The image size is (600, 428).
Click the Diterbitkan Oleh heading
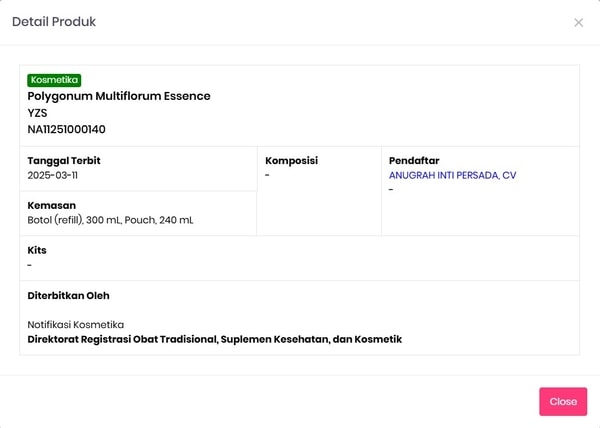pos(68,296)
